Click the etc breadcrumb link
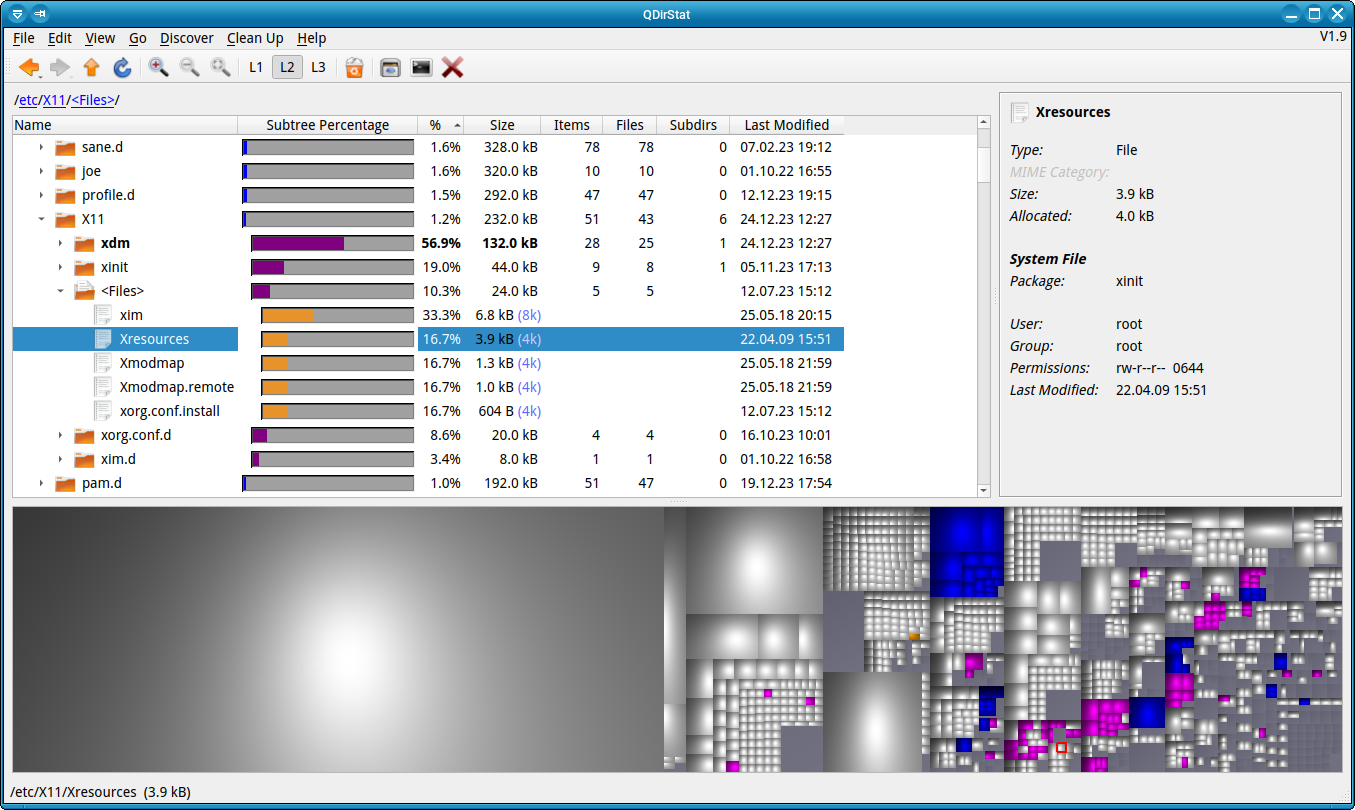The image size is (1355, 810). pyautogui.click(x=28, y=100)
